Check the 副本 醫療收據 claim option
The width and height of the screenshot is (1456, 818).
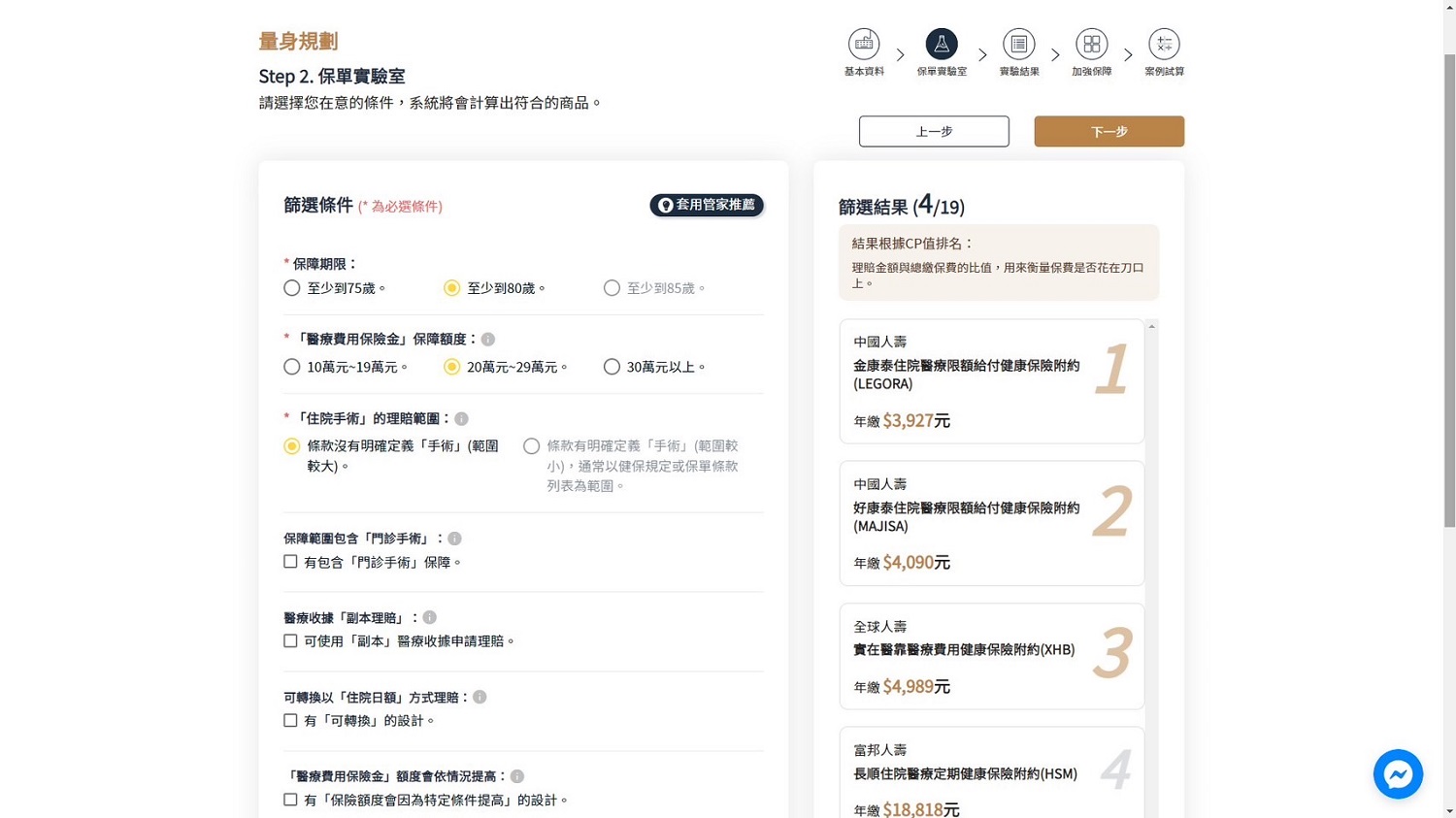tap(290, 641)
